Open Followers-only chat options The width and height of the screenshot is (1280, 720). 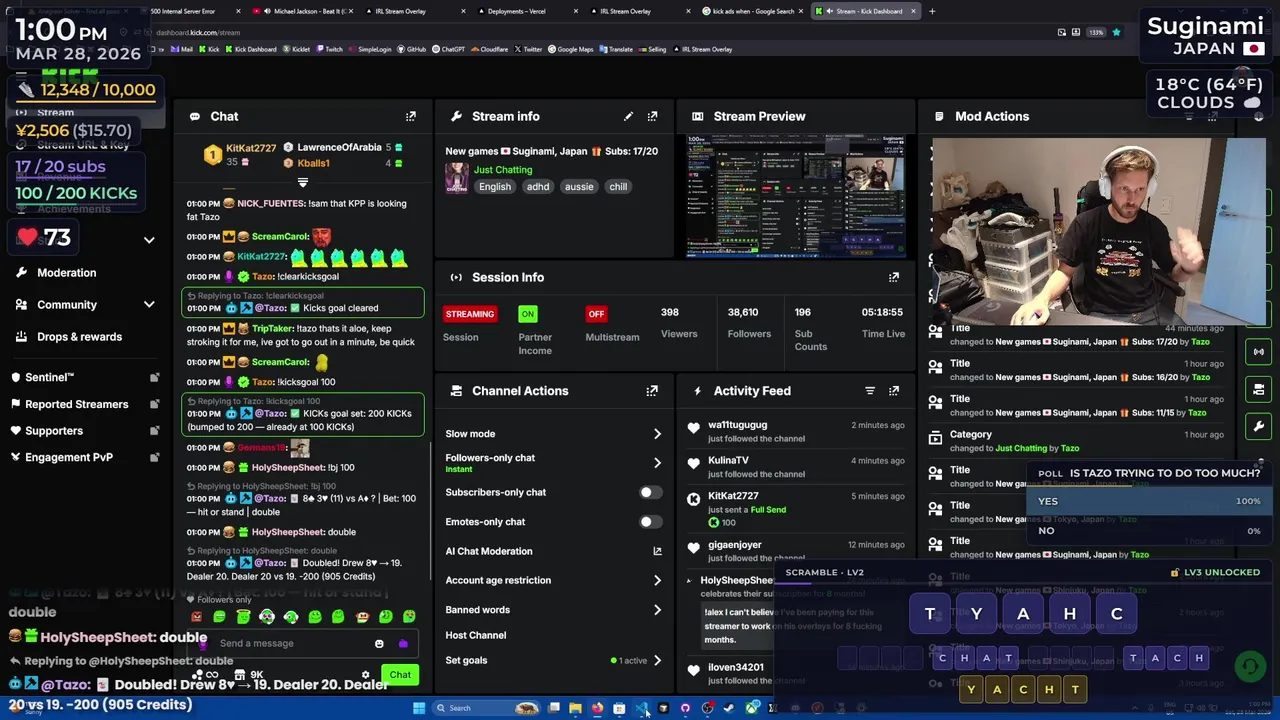point(553,463)
